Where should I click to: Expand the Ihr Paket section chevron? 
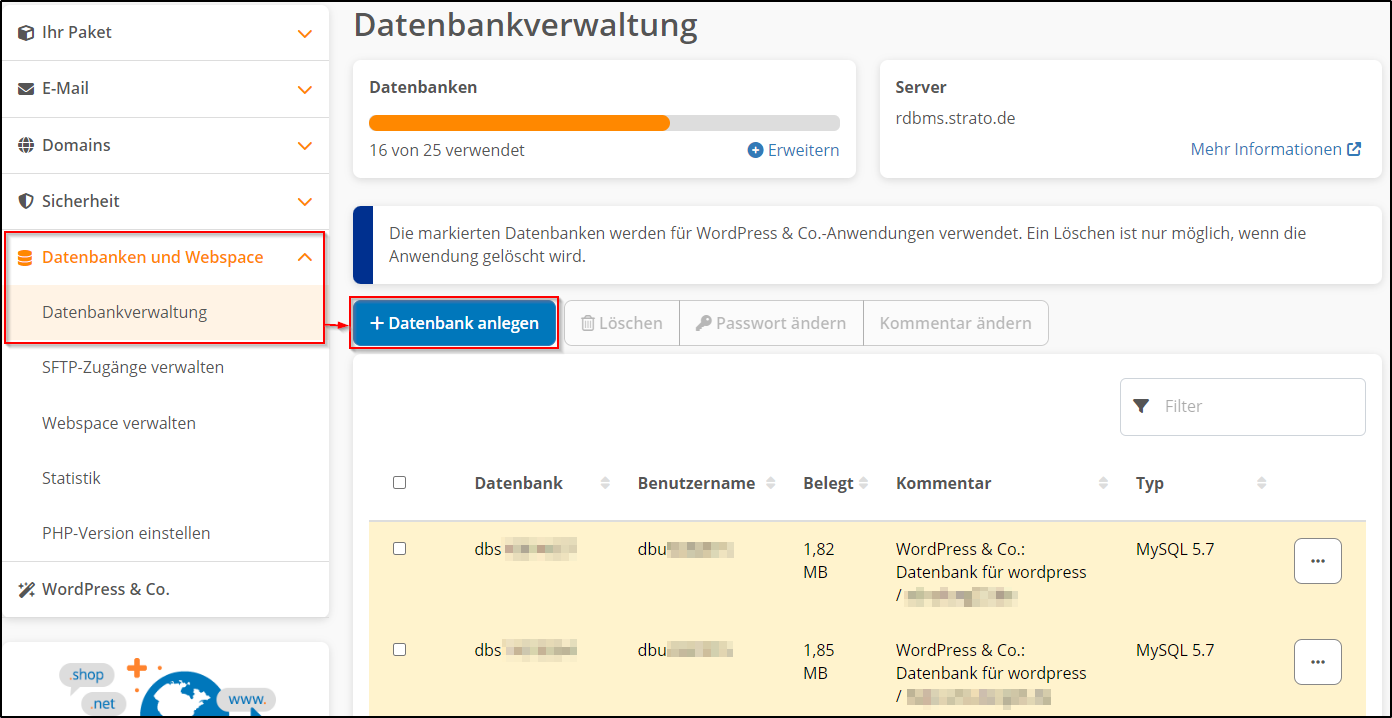[305, 34]
